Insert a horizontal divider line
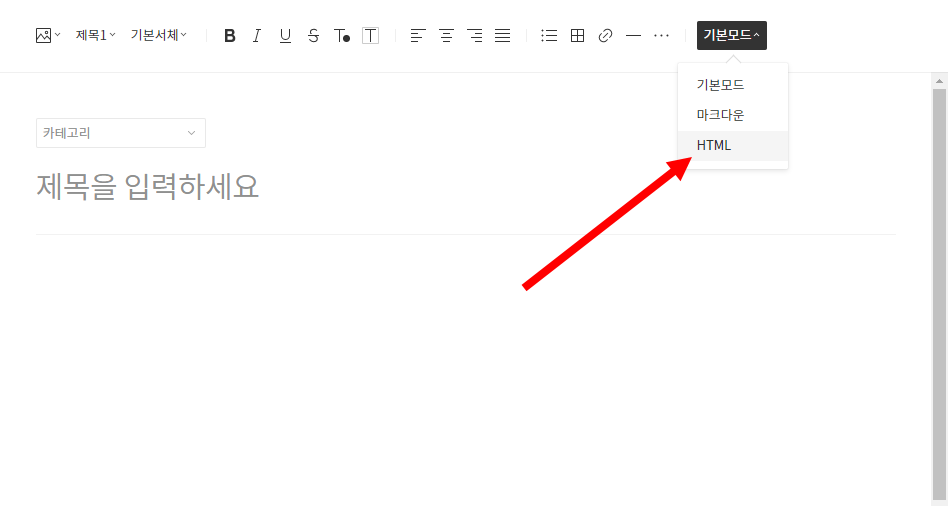The image size is (948, 506). [633, 36]
